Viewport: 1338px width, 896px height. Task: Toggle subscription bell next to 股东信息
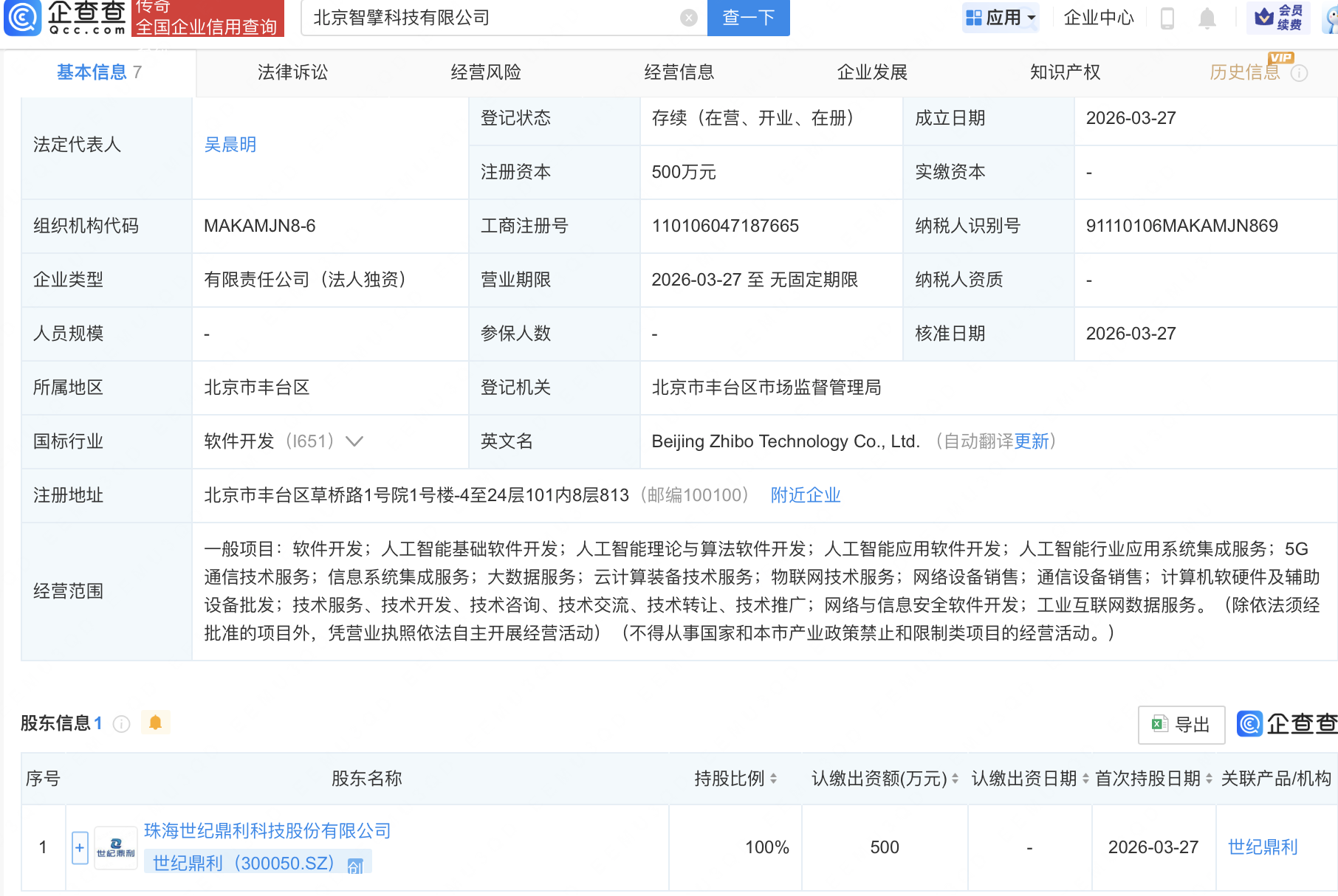(155, 723)
